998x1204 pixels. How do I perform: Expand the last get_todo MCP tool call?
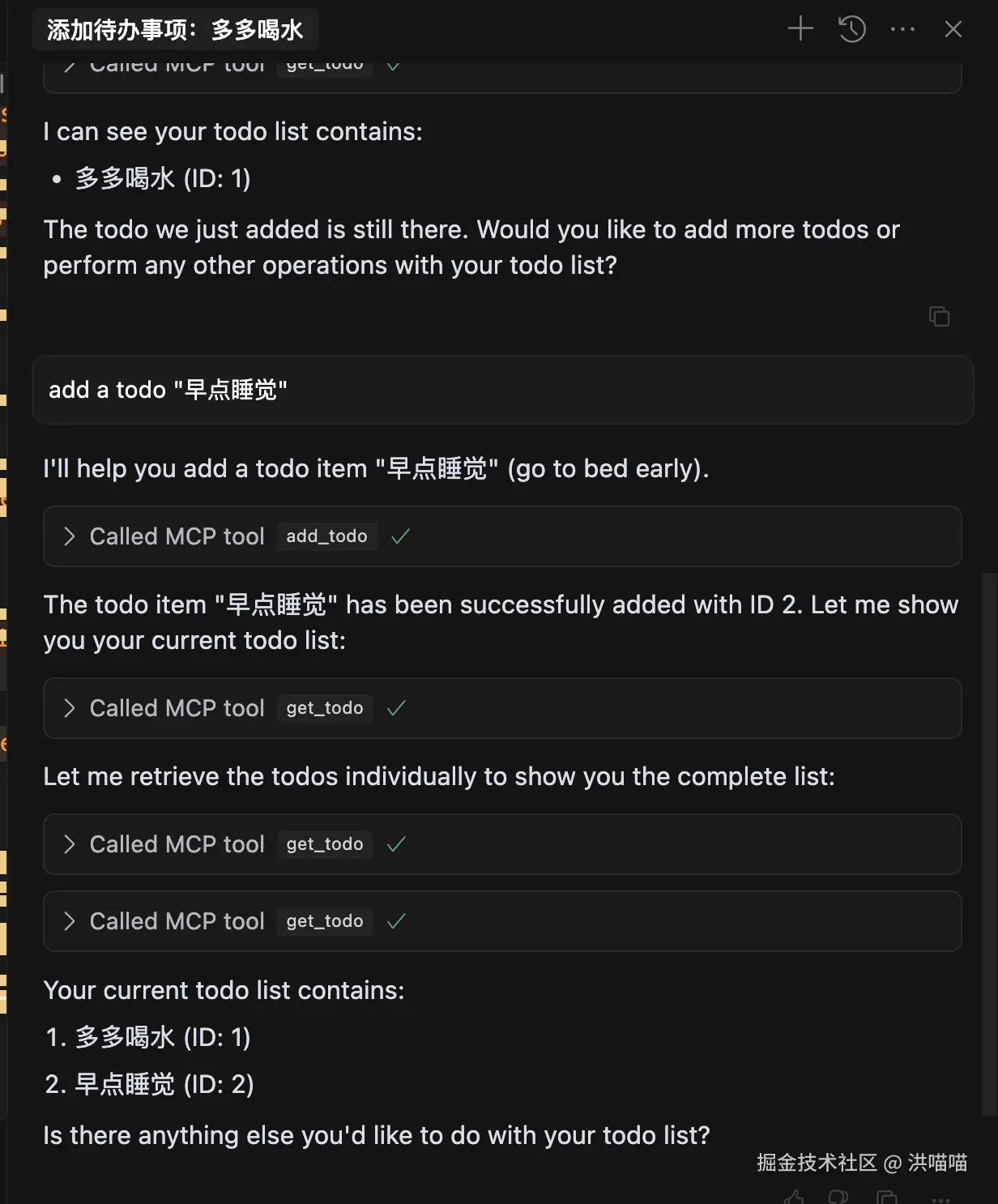(x=70, y=921)
